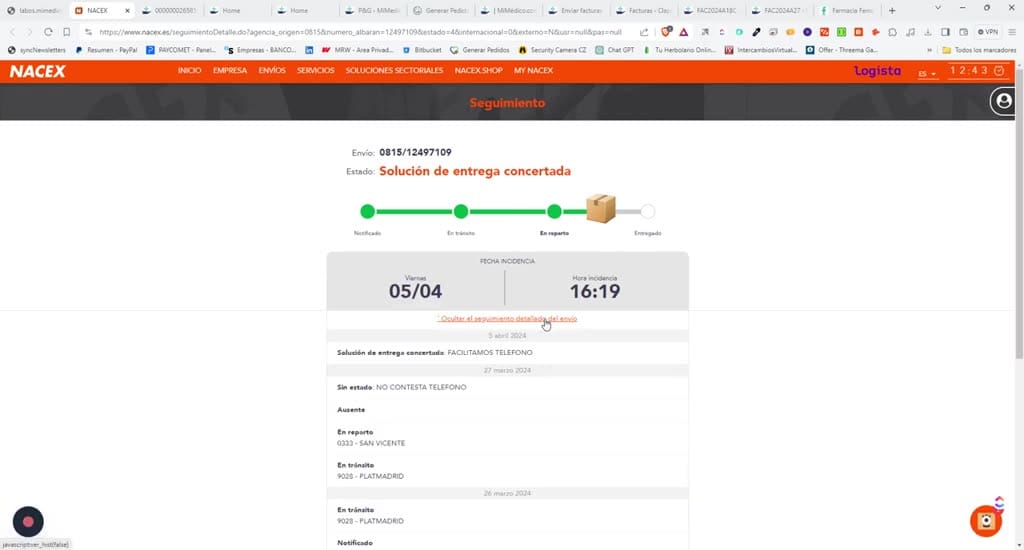This screenshot has height=550, width=1024.
Task: Click Ocultar el seguimiento detallado del envío
Action: click(507, 319)
